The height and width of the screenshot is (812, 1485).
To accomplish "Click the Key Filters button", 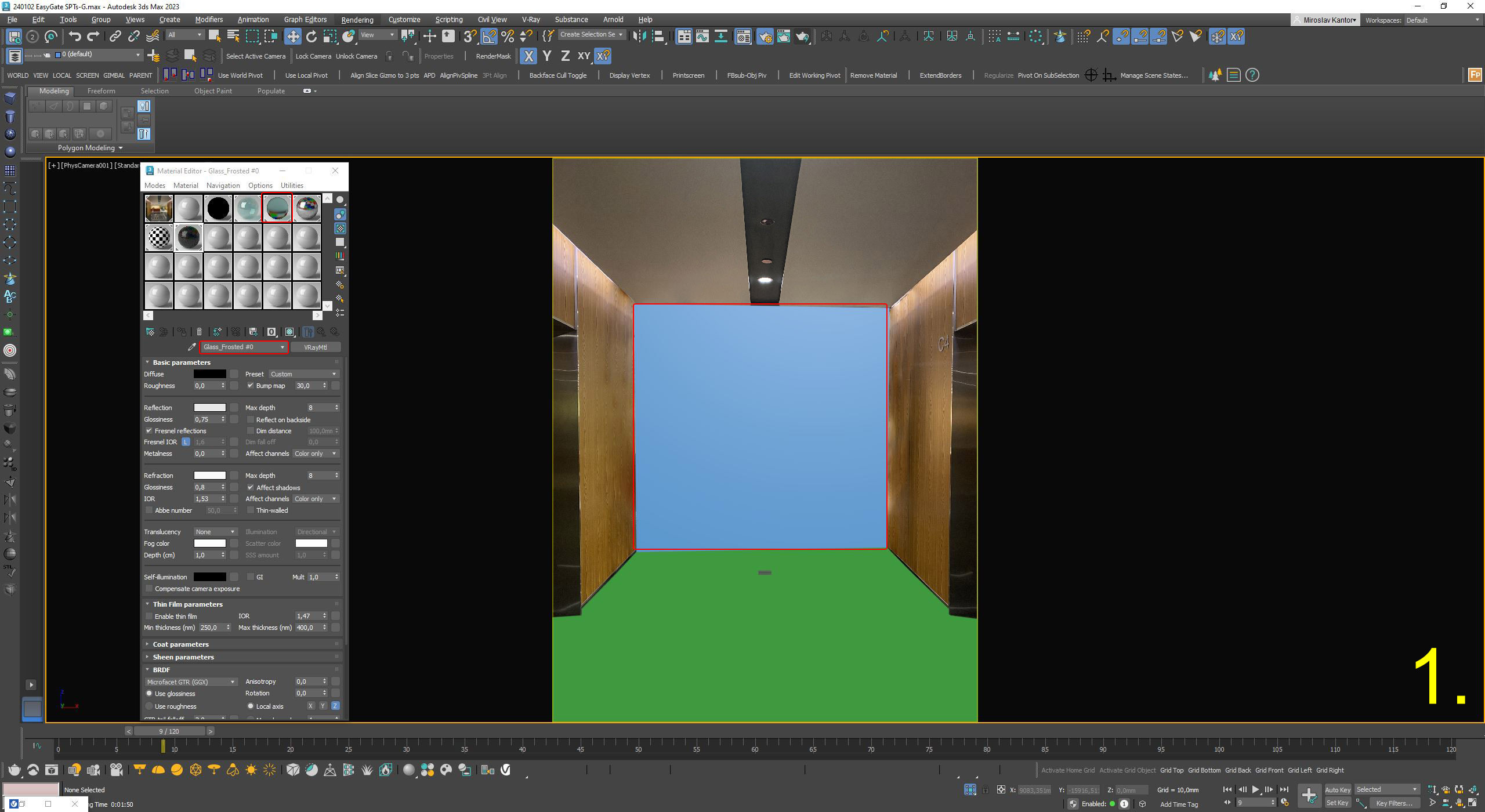I will click(x=1394, y=803).
